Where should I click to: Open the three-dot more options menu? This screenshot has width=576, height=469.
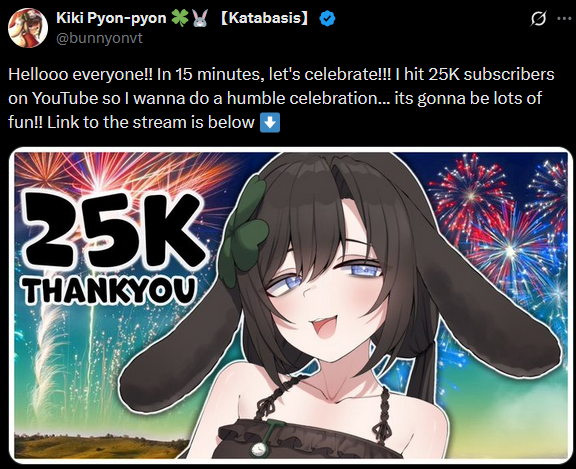[564, 18]
